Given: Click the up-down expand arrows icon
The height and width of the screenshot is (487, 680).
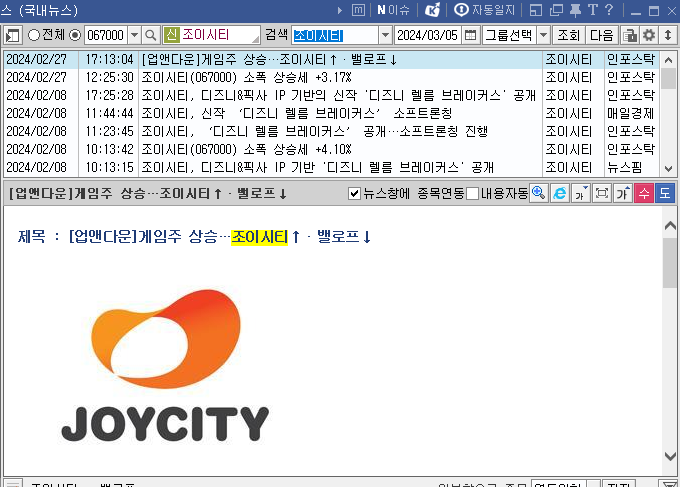Looking at the screenshot, I should coord(668,35).
